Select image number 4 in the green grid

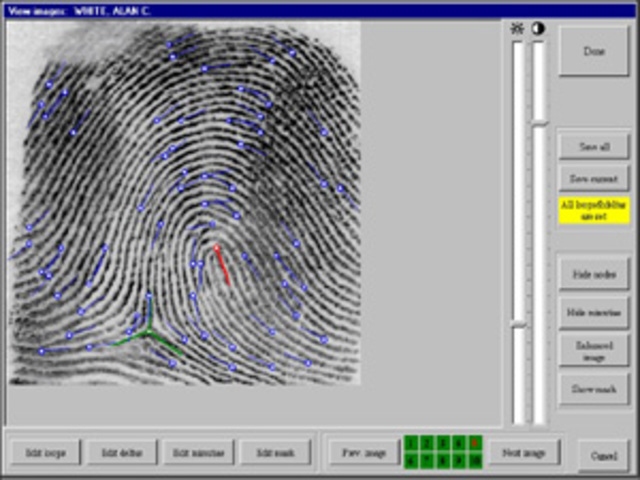click(459, 443)
